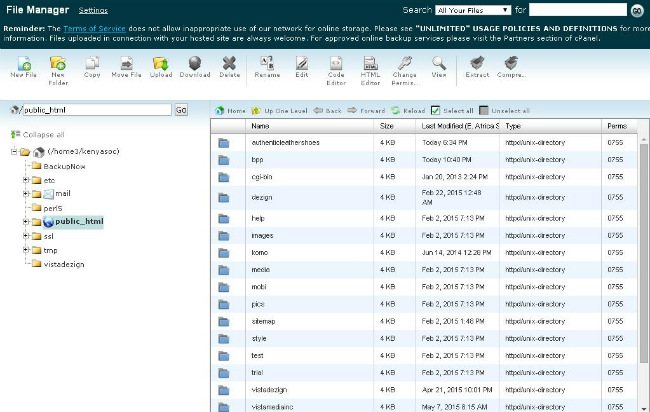Open the Terms of Service link

[x=92, y=28]
